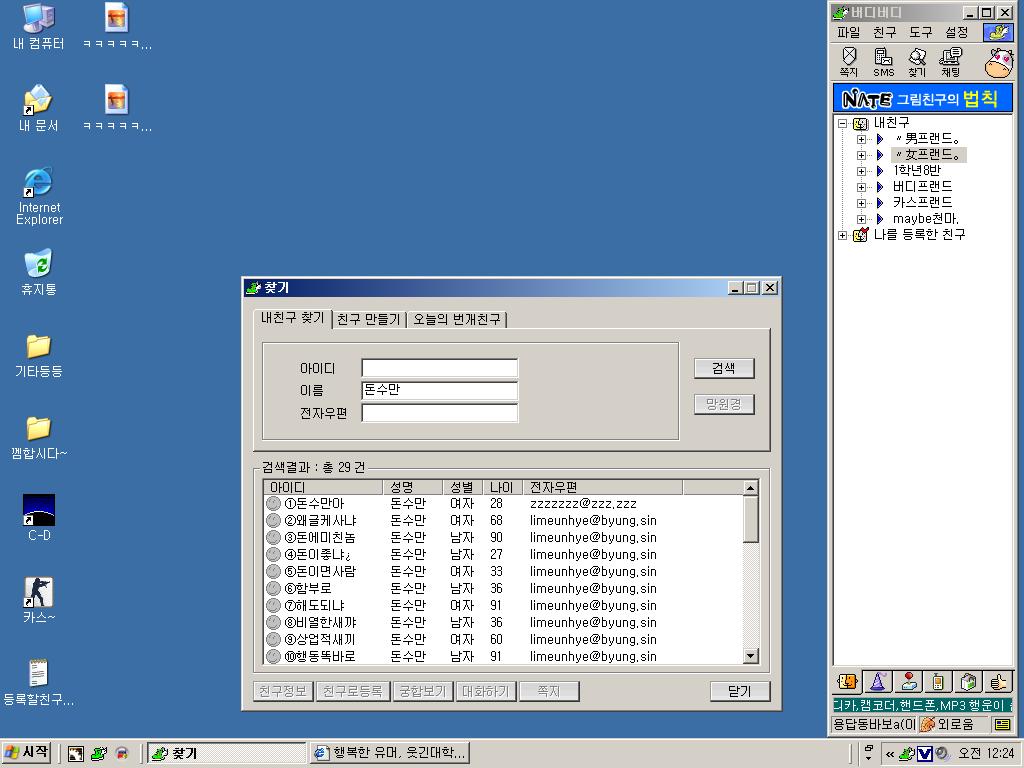Open the 오늘의 번개친구 tab
The height and width of the screenshot is (768, 1024).
click(x=456, y=319)
